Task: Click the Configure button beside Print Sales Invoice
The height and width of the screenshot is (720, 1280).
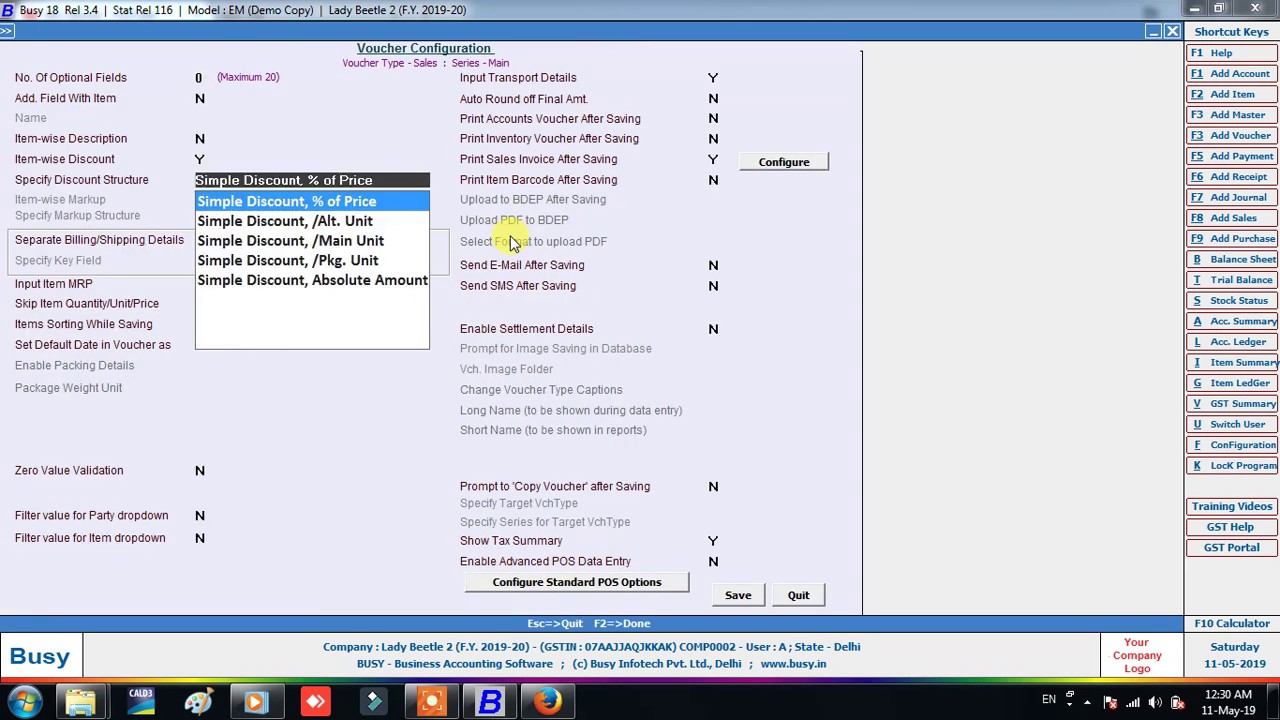Action: 784,162
